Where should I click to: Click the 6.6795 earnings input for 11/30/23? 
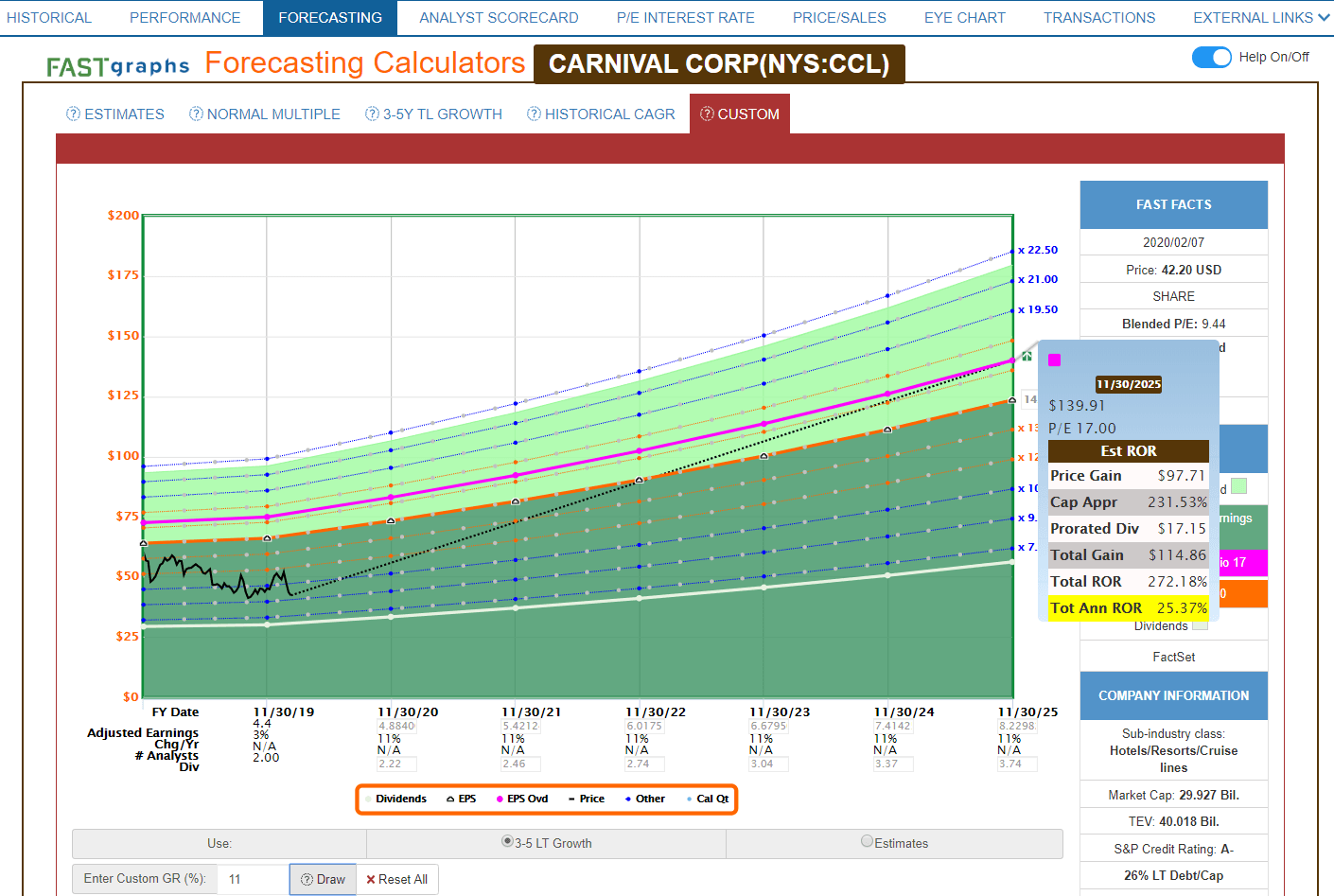(768, 727)
